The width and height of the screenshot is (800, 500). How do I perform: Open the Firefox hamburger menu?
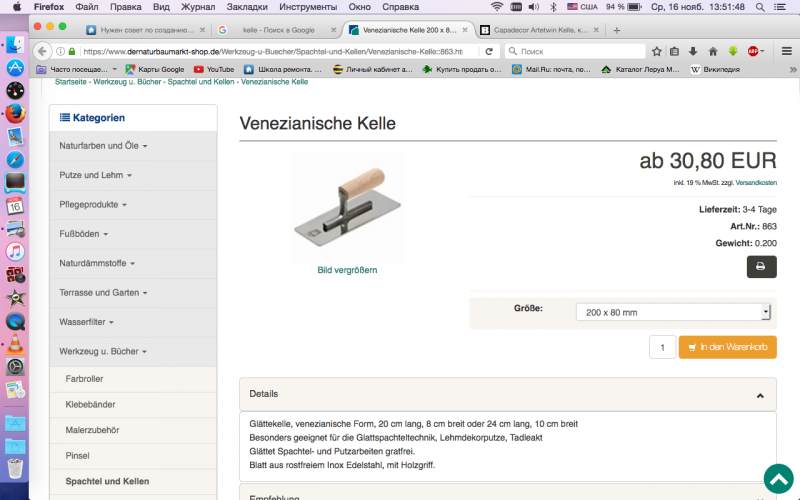786,51
